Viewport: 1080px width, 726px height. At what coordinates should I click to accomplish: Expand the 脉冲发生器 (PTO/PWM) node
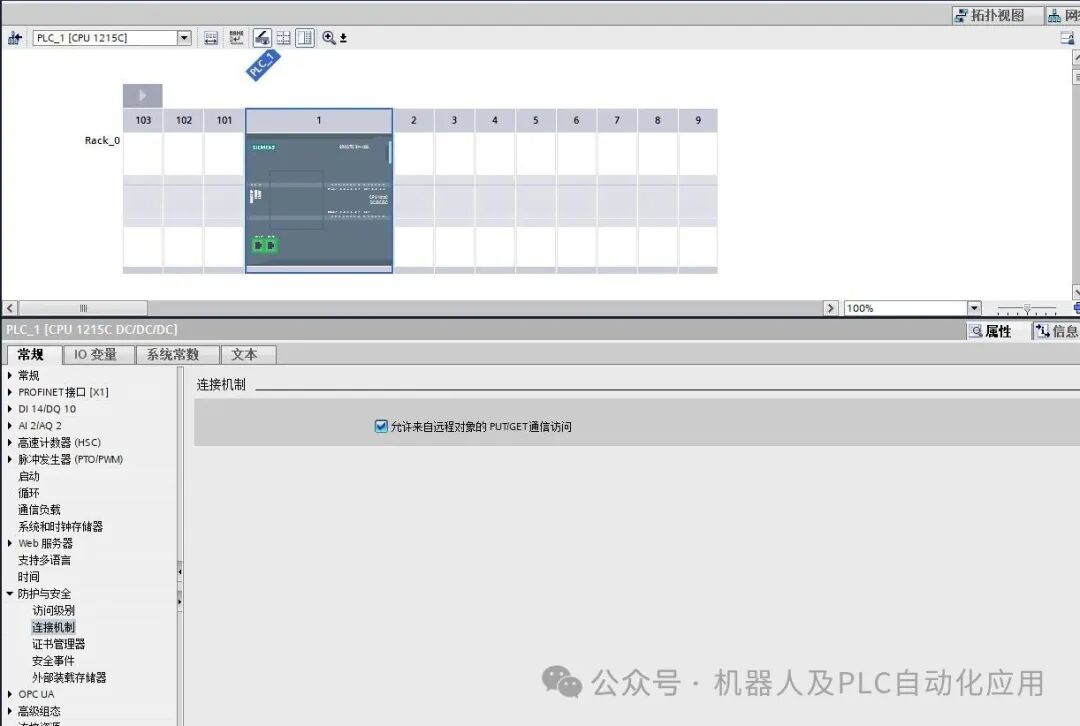click(x=10, y=459)
